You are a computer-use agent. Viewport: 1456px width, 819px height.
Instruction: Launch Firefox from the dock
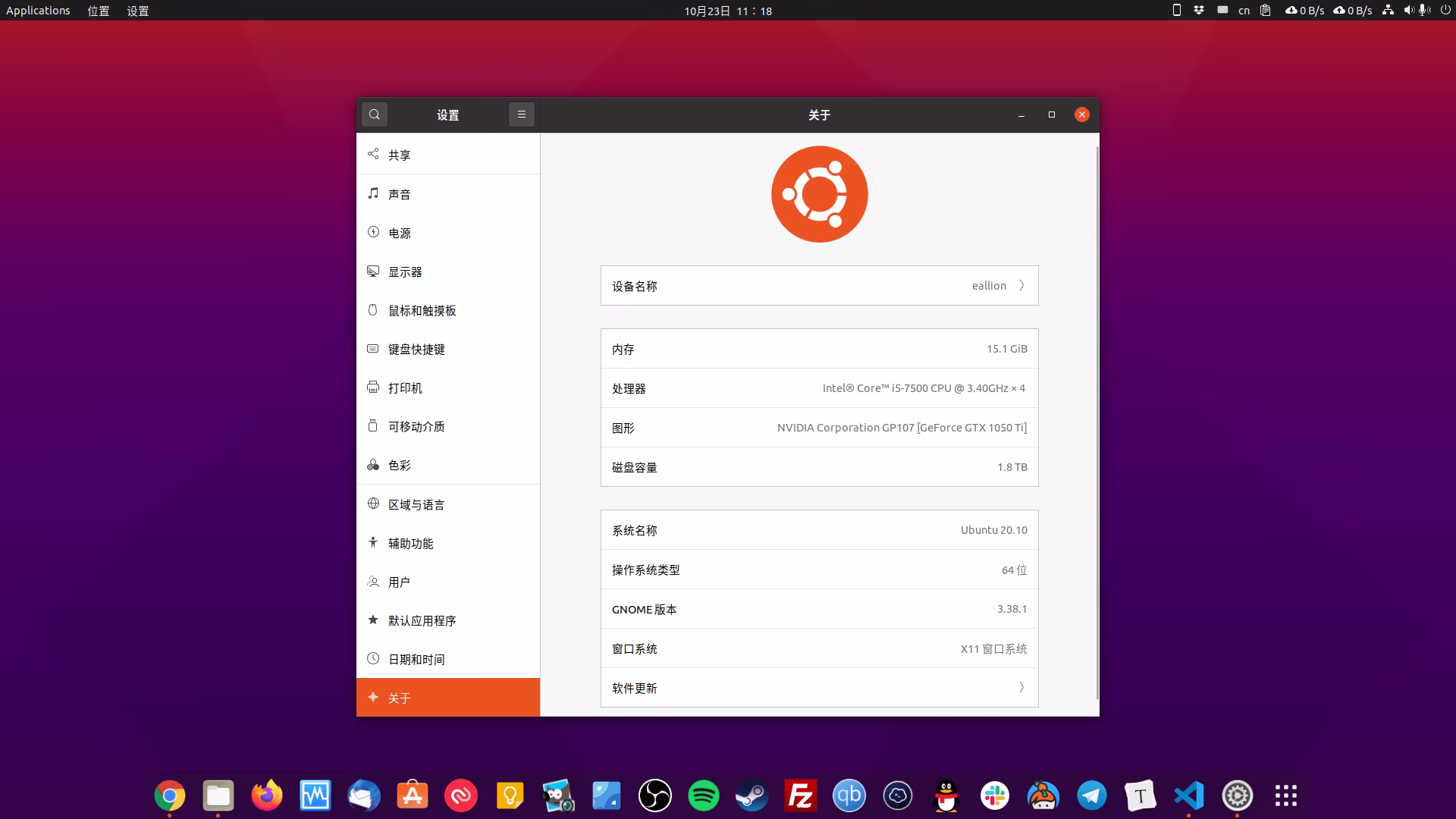click(267, 796)
